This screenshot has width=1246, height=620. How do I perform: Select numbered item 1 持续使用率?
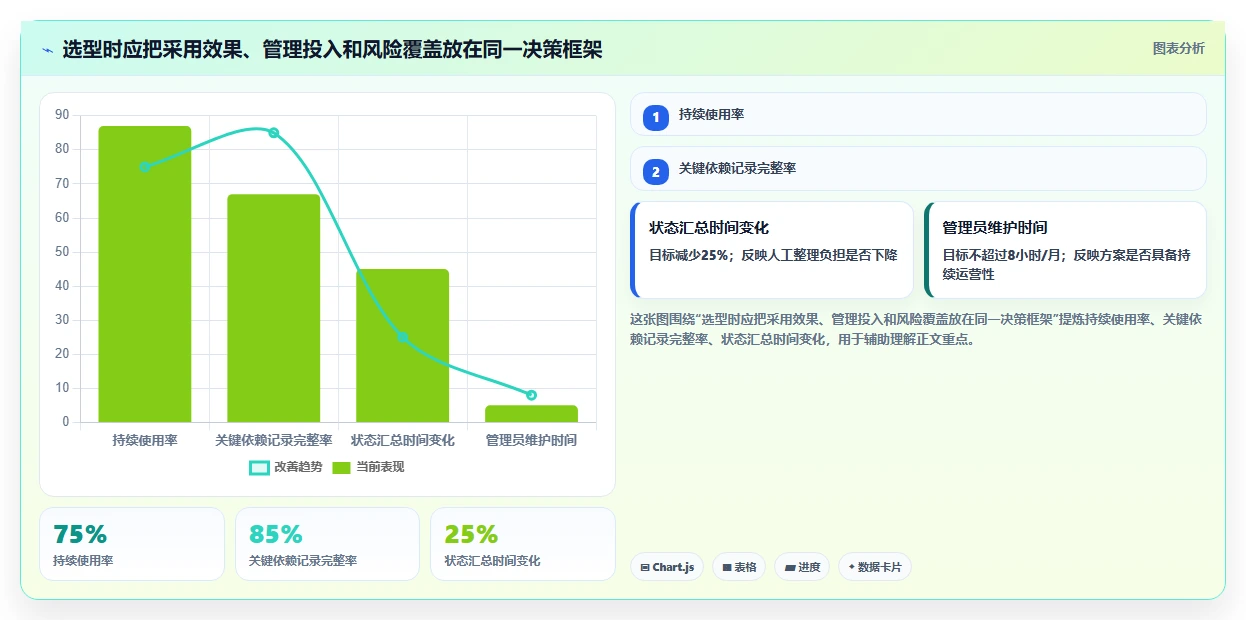918,114
